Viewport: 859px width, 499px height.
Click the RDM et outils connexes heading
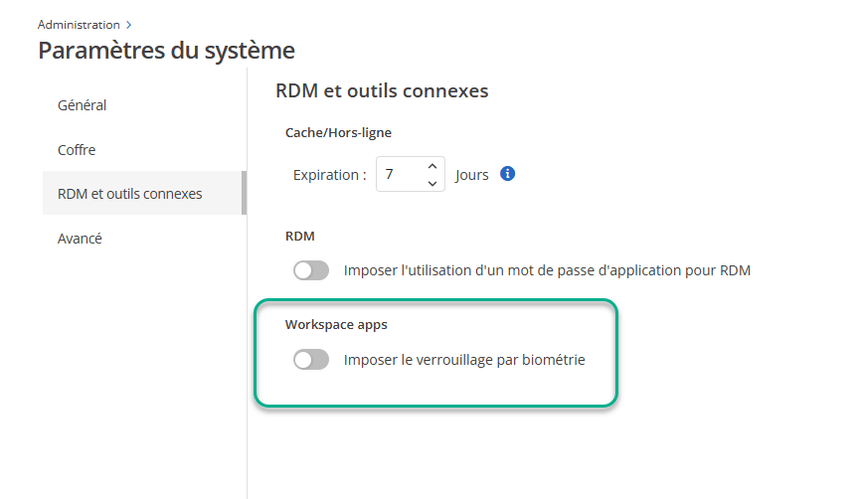[x=381, y=91]
